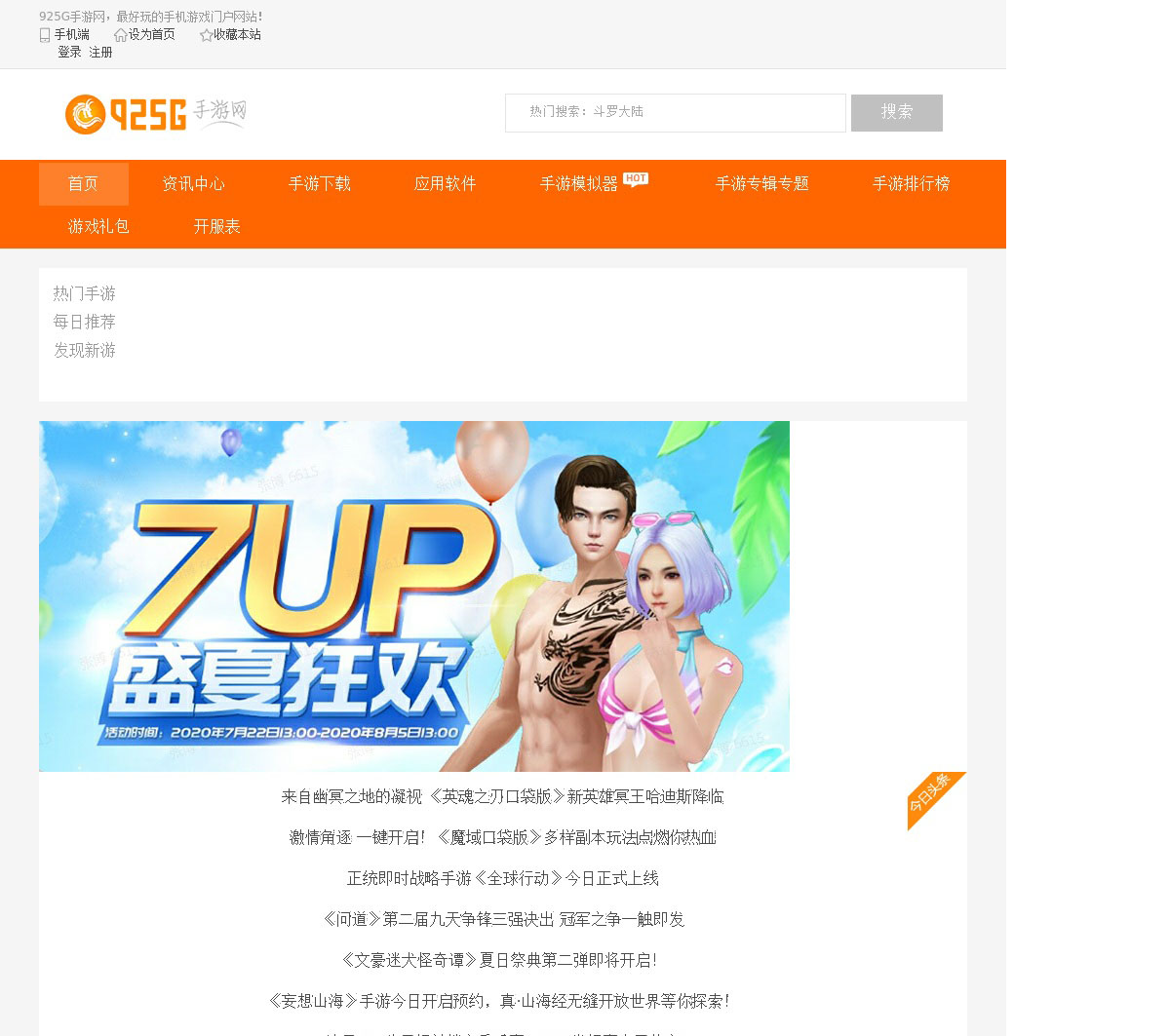Open headline about 魔域口袋版 多样副本玩法
This screenshot has width=1170, height=1036.
pyautogui.click(x=502, y=838)
